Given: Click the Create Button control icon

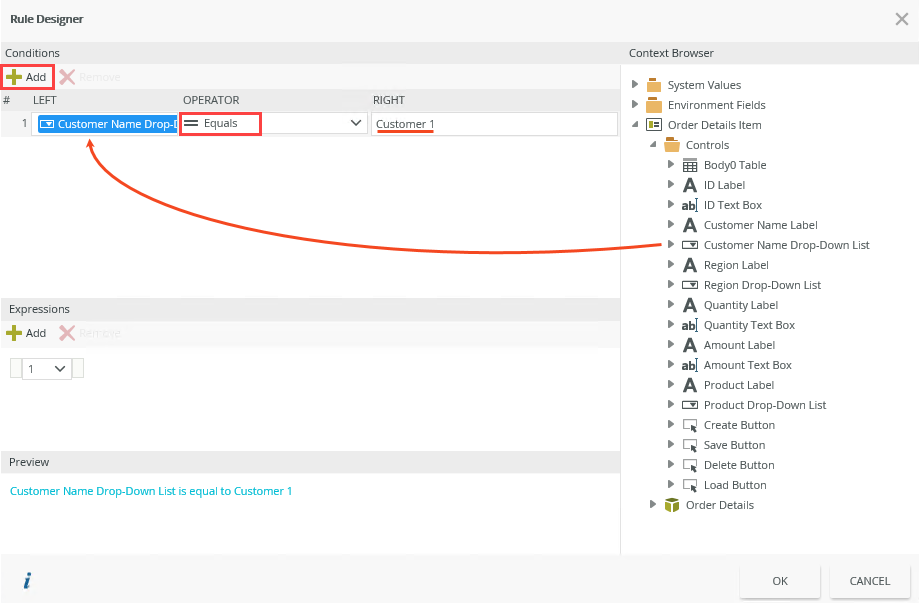Looking at the screenshot, I should pyautogui.click(x=690, y=425).
